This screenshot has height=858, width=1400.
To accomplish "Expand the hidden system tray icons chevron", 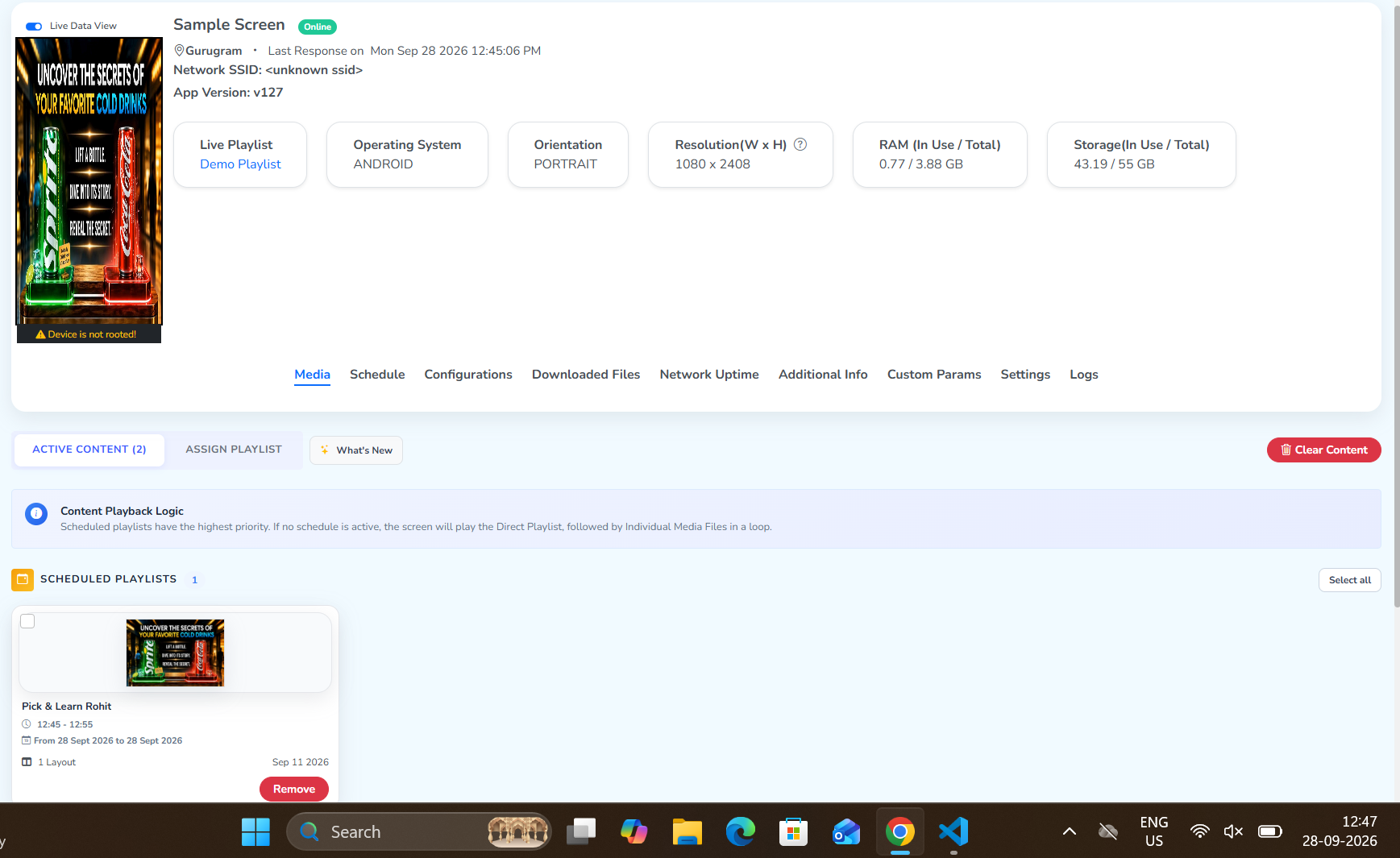I will tap(1069, 831).
